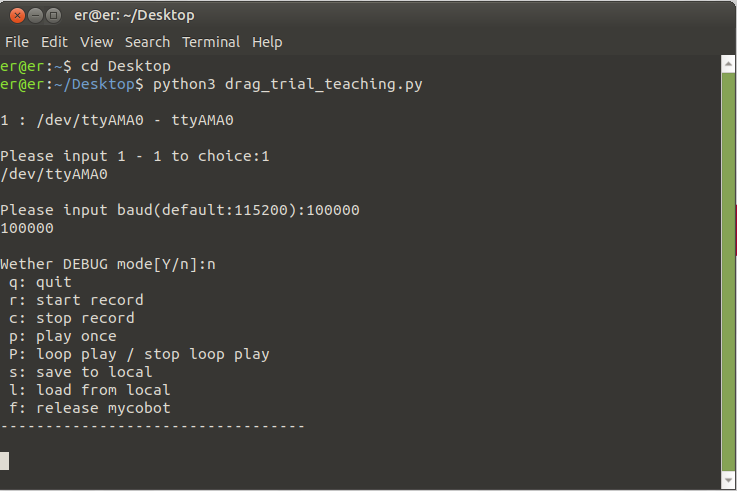Click the scrollbar down arrow
The width and height of the screenshot is (737, 491).
point(729,482)
